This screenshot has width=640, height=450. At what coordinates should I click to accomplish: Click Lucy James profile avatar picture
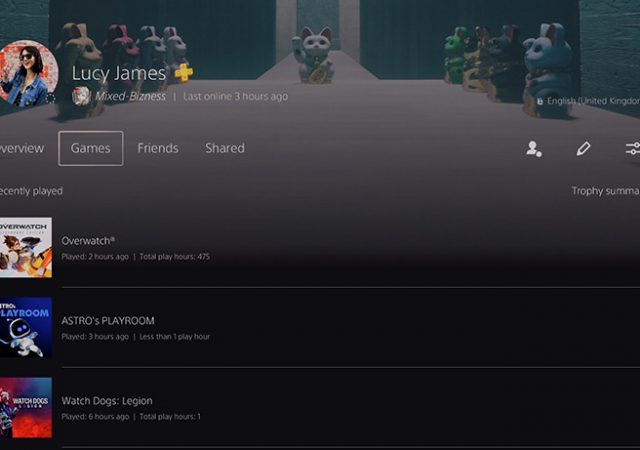coord(27,74)
